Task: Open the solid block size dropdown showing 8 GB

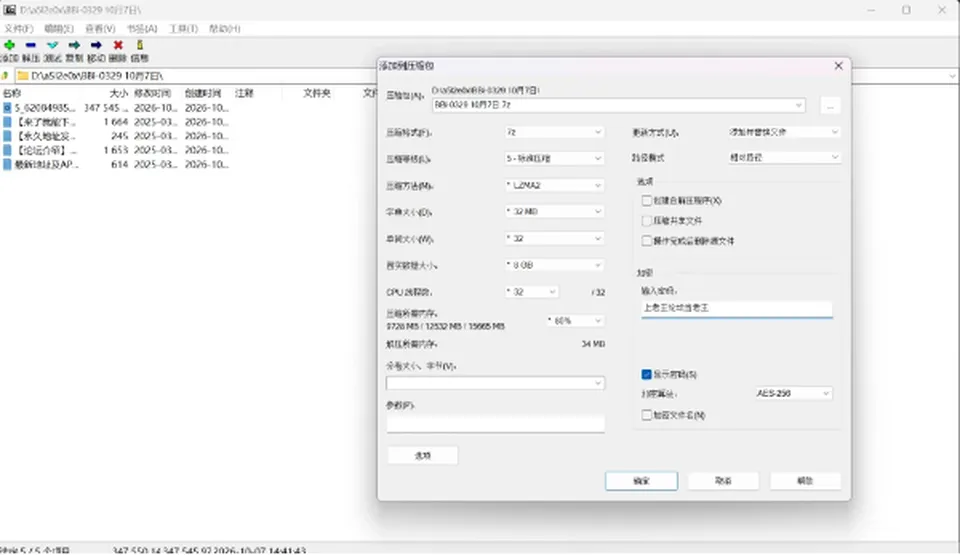Action: click(x=554, y=265)
